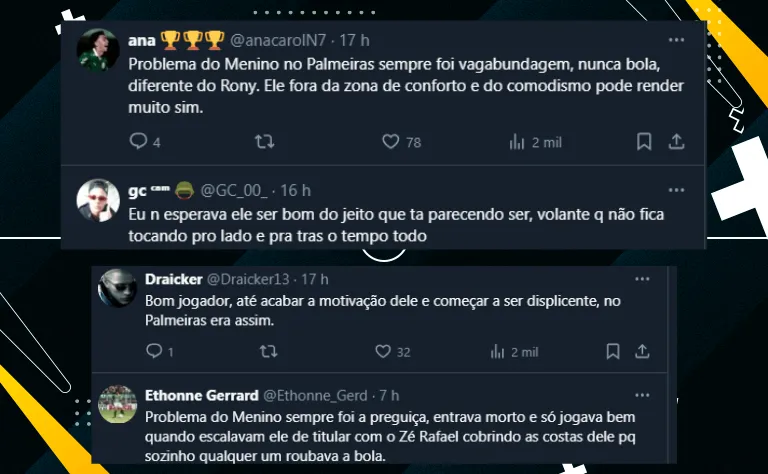Image resolution: width=768 pixels, height=474 pixels.
Task: Open more options on gc's tweet
Action: coord(676,190)
